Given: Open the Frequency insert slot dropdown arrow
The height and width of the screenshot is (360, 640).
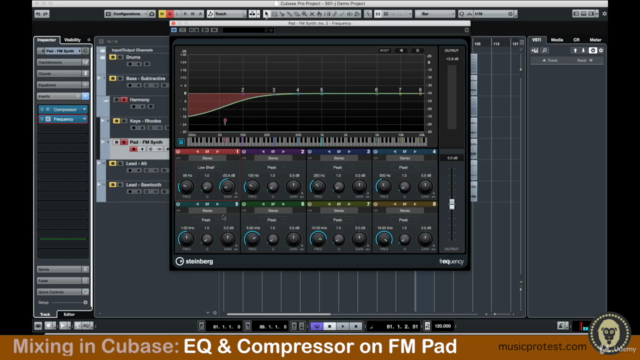Looking at the screenshot, I should [84, 119].
